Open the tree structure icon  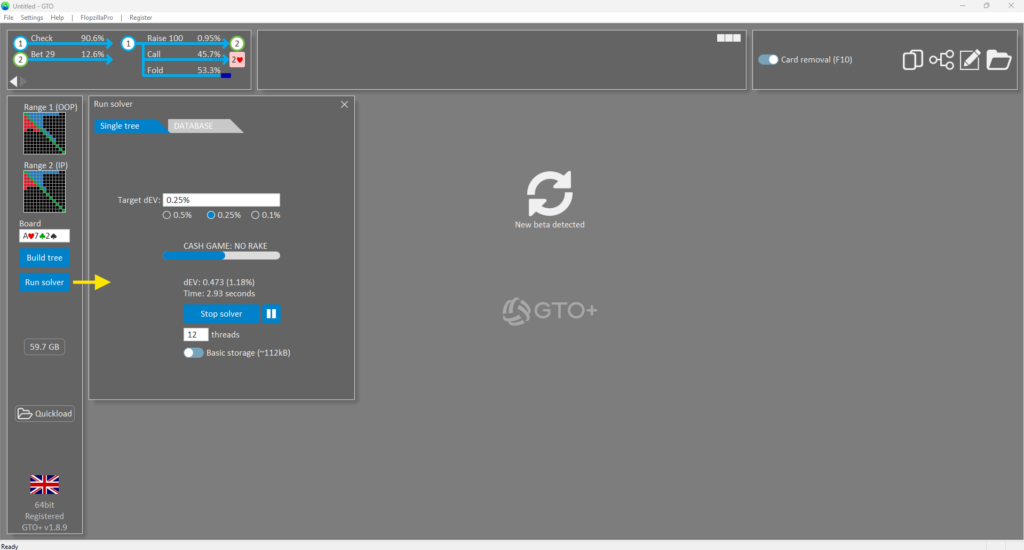(x=941, y=59)
